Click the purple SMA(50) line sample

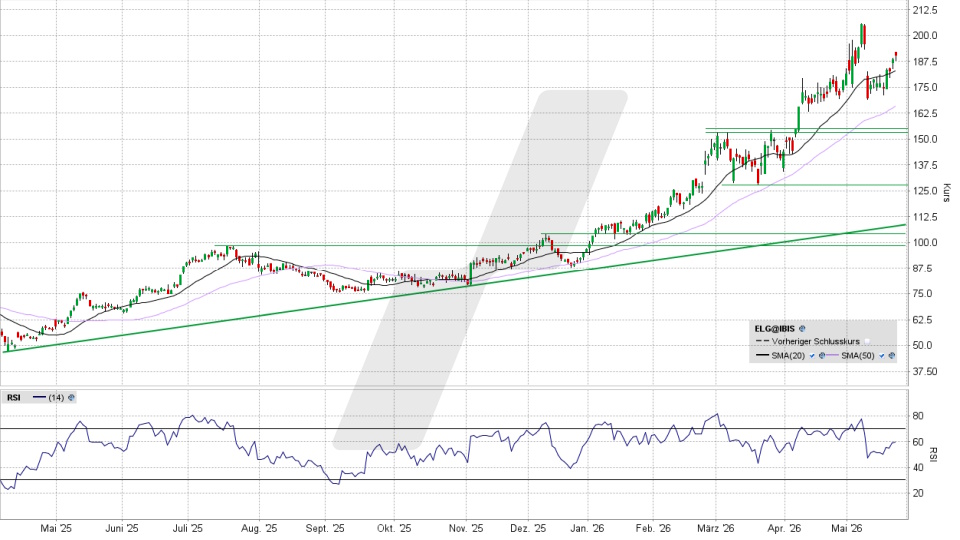[x=832, y=355]
